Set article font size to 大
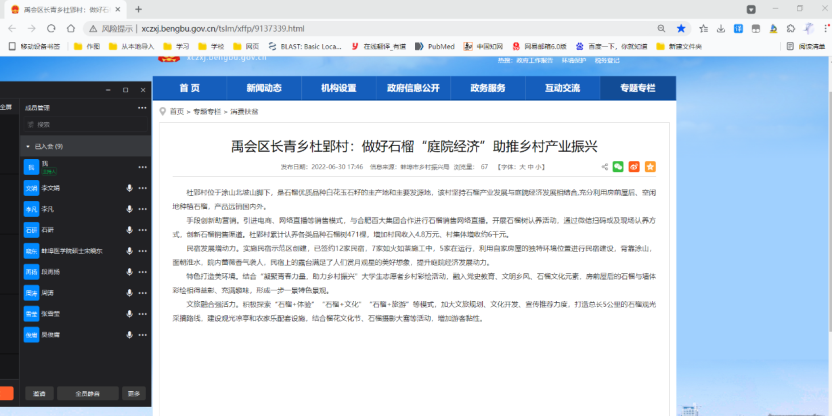This screenshot has width=832, height=416. 522,167
